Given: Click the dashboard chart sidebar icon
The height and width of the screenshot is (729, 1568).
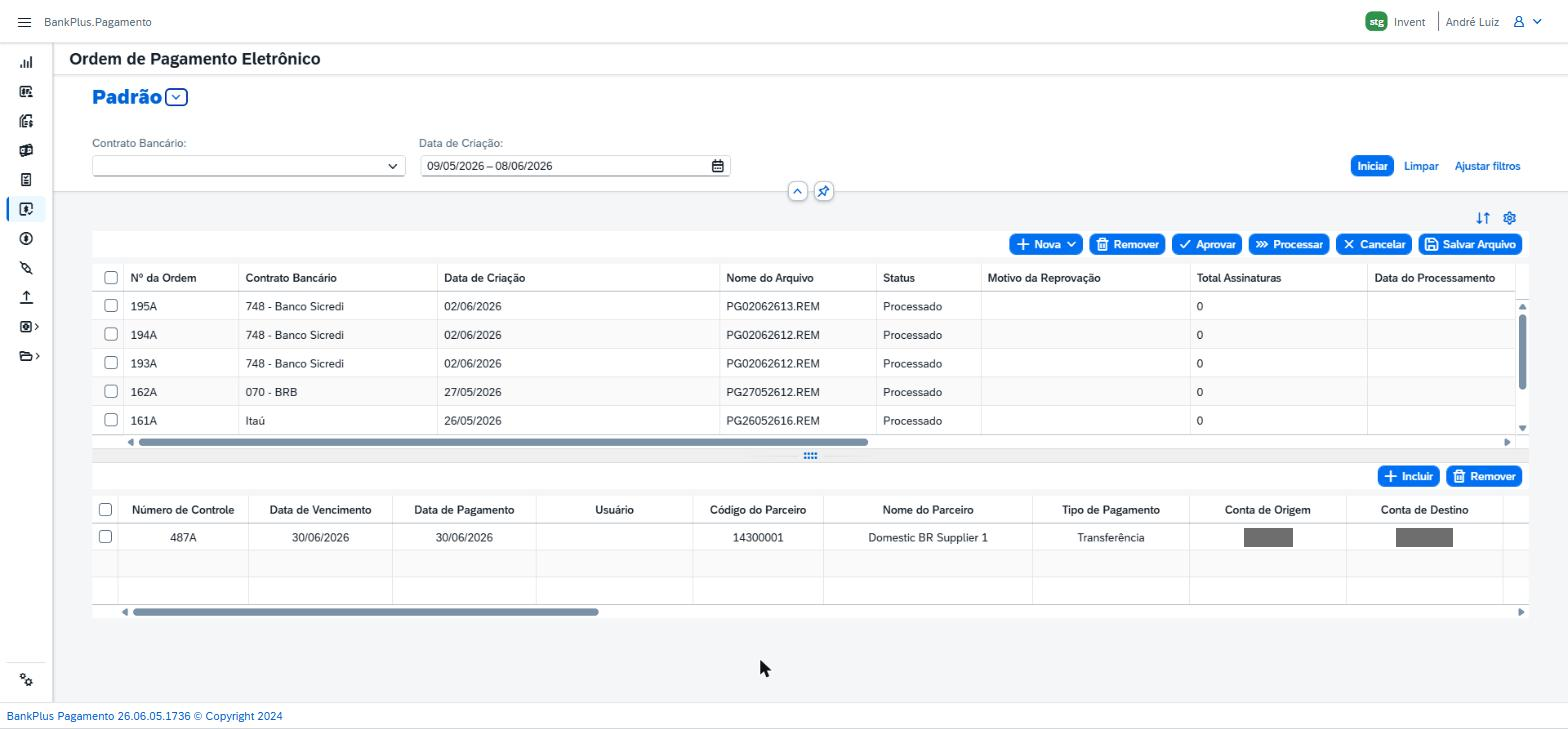Looking at the screenshot, I should (26, 62).
